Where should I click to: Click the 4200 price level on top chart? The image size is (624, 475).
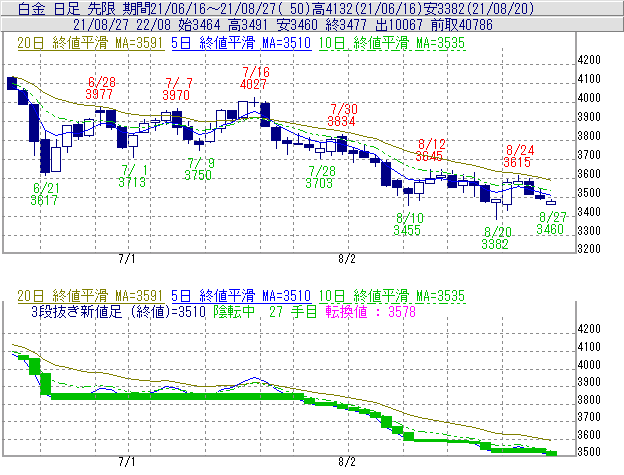click(589, 60)
